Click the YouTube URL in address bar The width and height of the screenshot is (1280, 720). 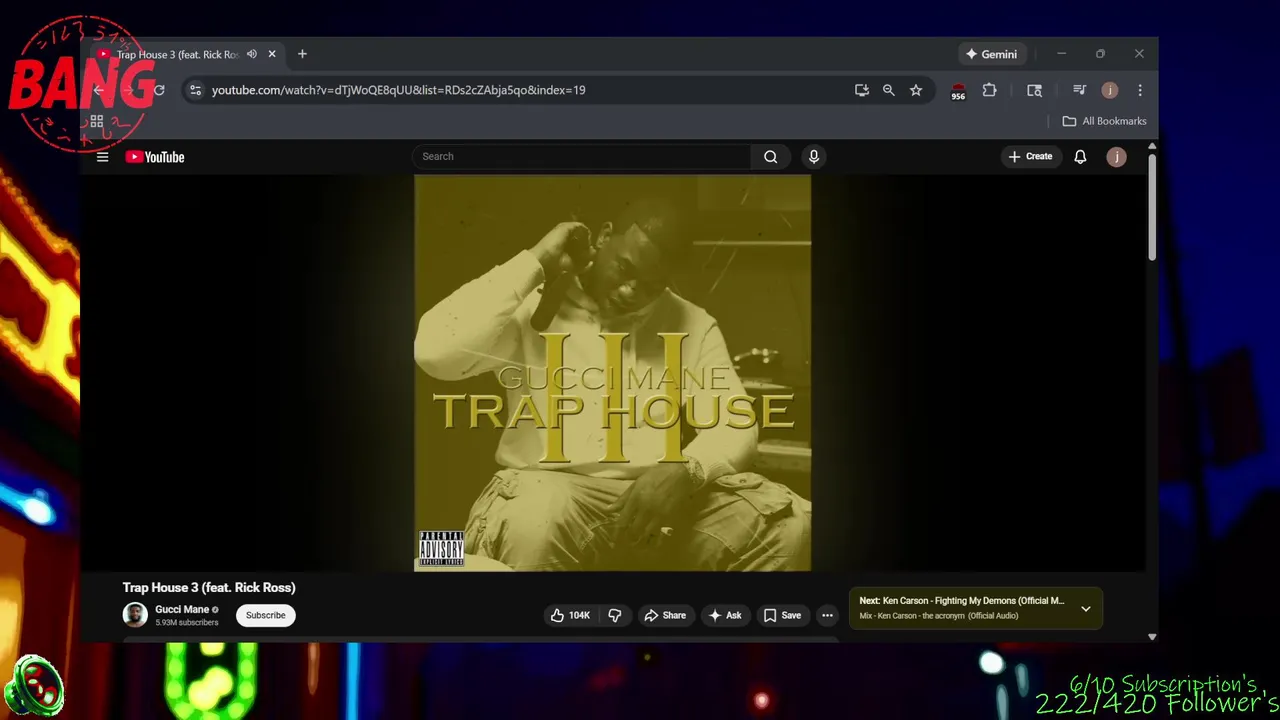[x=398, y=90]
